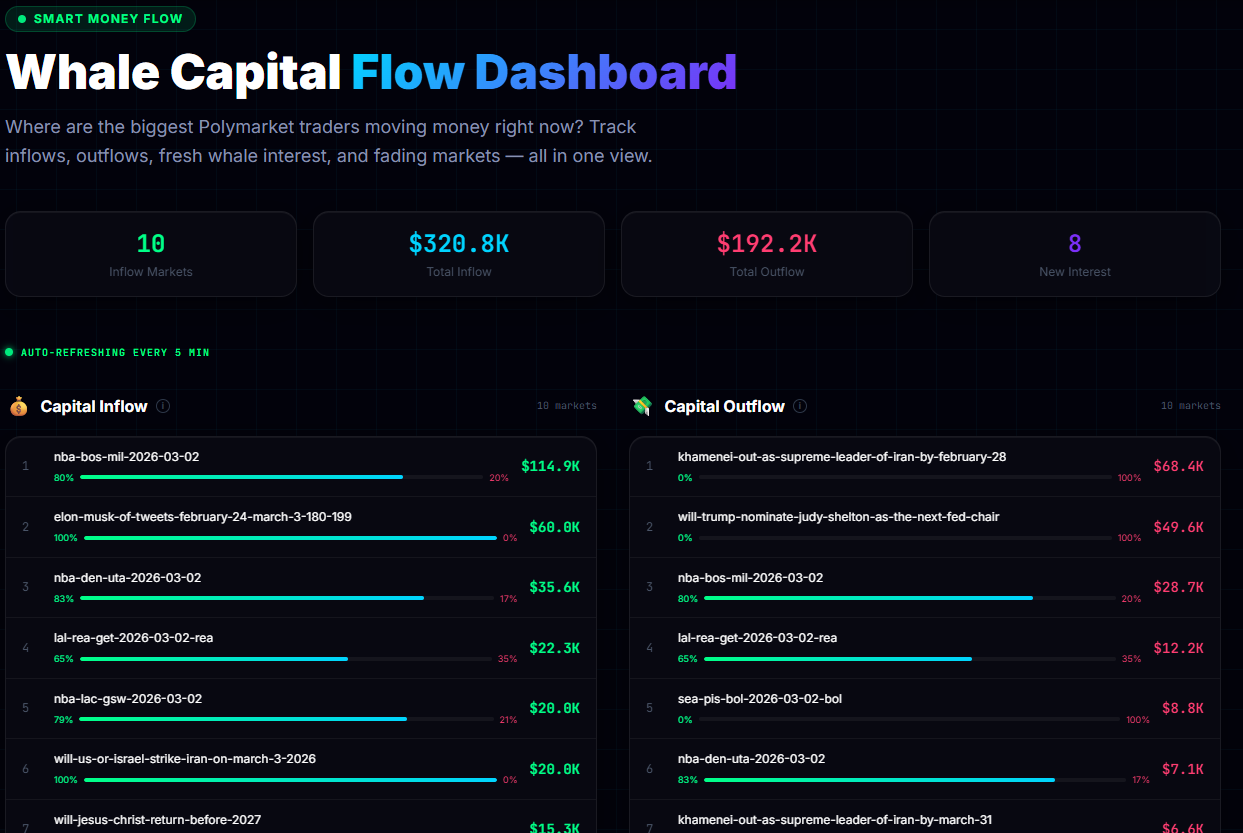Select the 10 Inflow Markets stat card
This screenshot has width=1243, height=833.
click(151, 254)
